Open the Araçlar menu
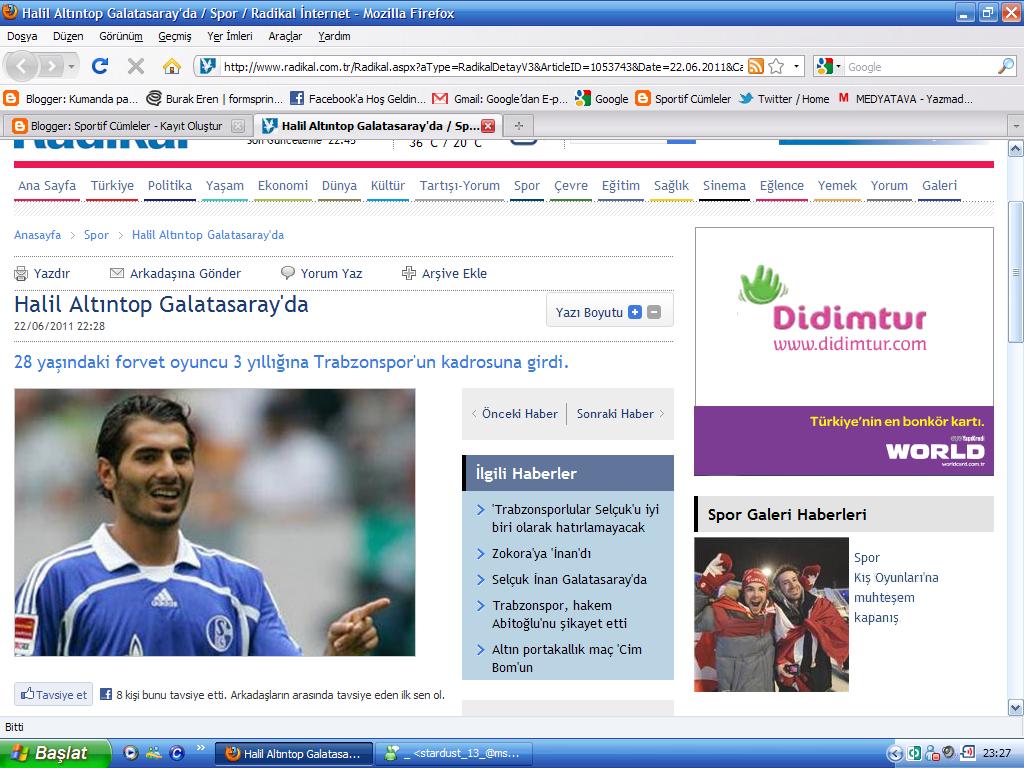 [285, 36]
